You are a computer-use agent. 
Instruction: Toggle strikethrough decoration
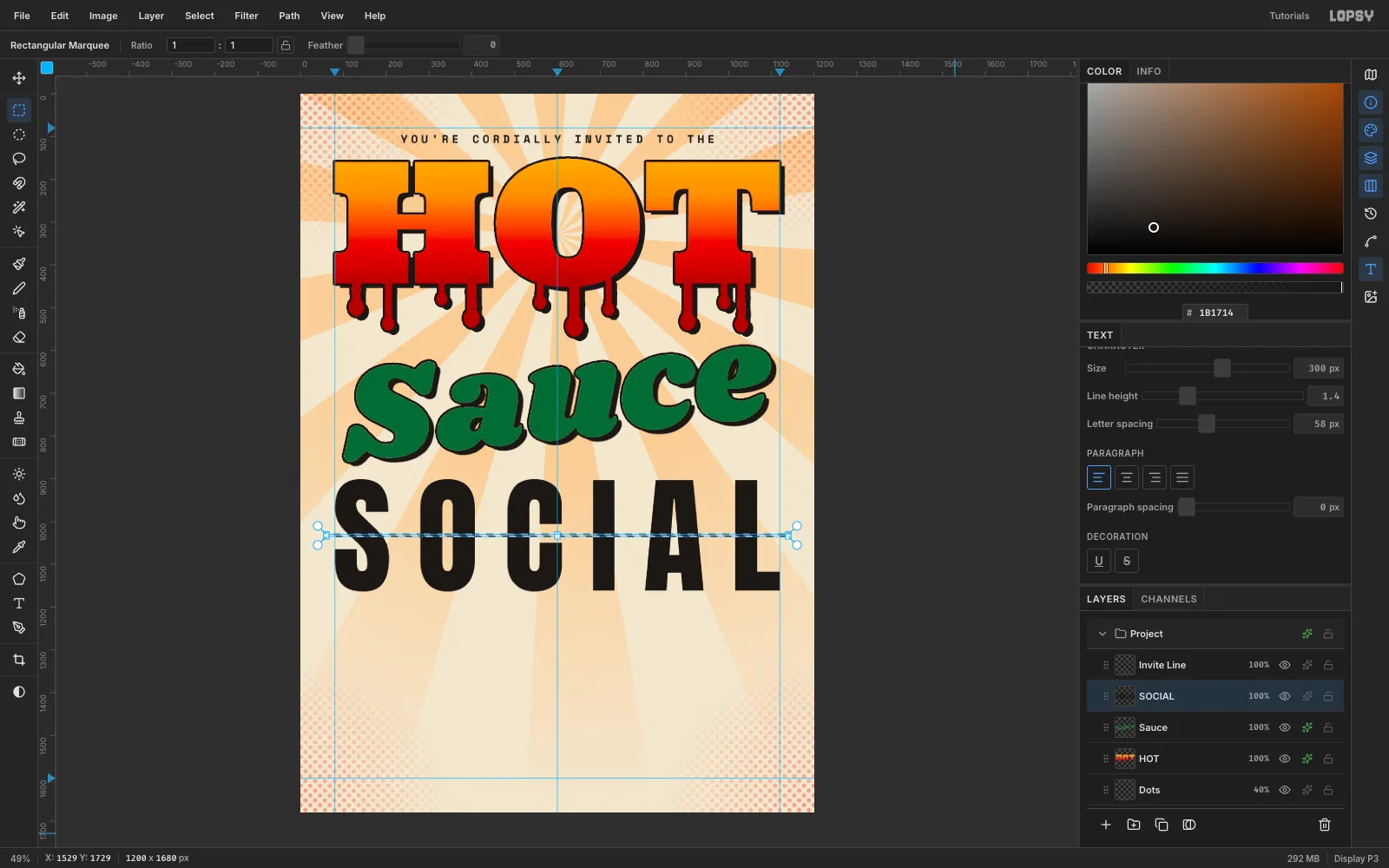click(x=1127, y=561)
